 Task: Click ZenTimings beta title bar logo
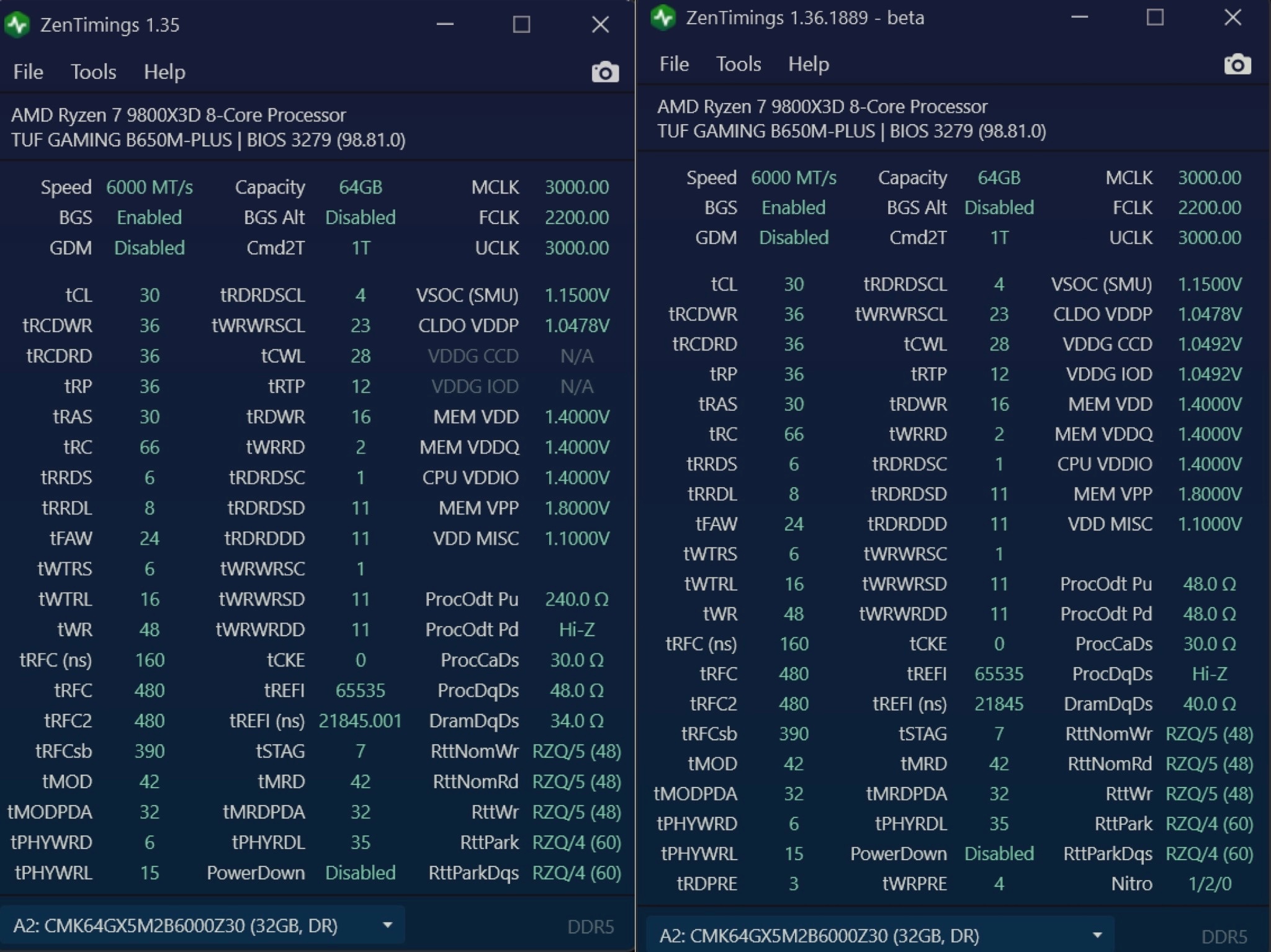click(663, 17)
